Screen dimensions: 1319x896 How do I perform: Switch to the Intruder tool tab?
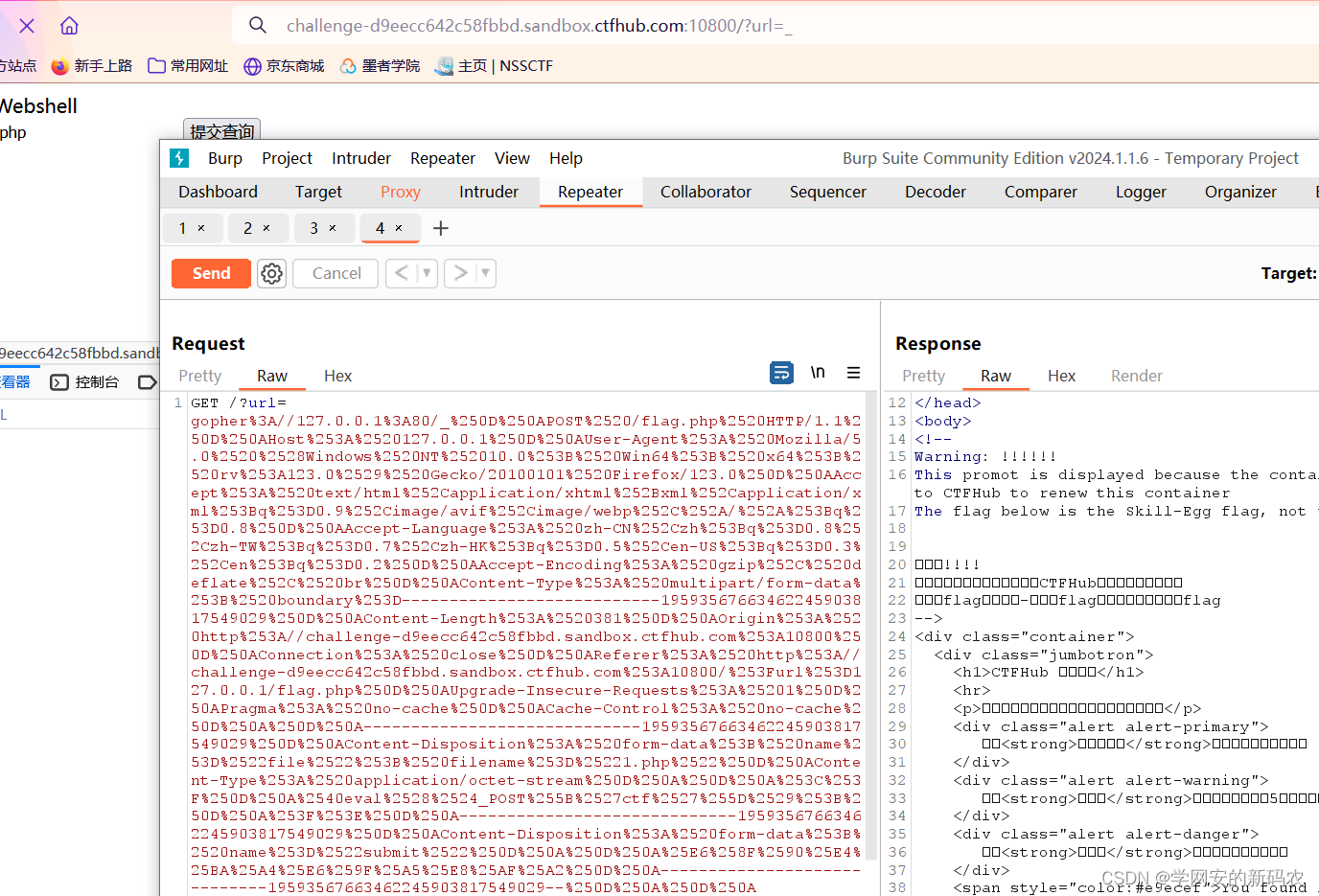(x=489, y=192)
